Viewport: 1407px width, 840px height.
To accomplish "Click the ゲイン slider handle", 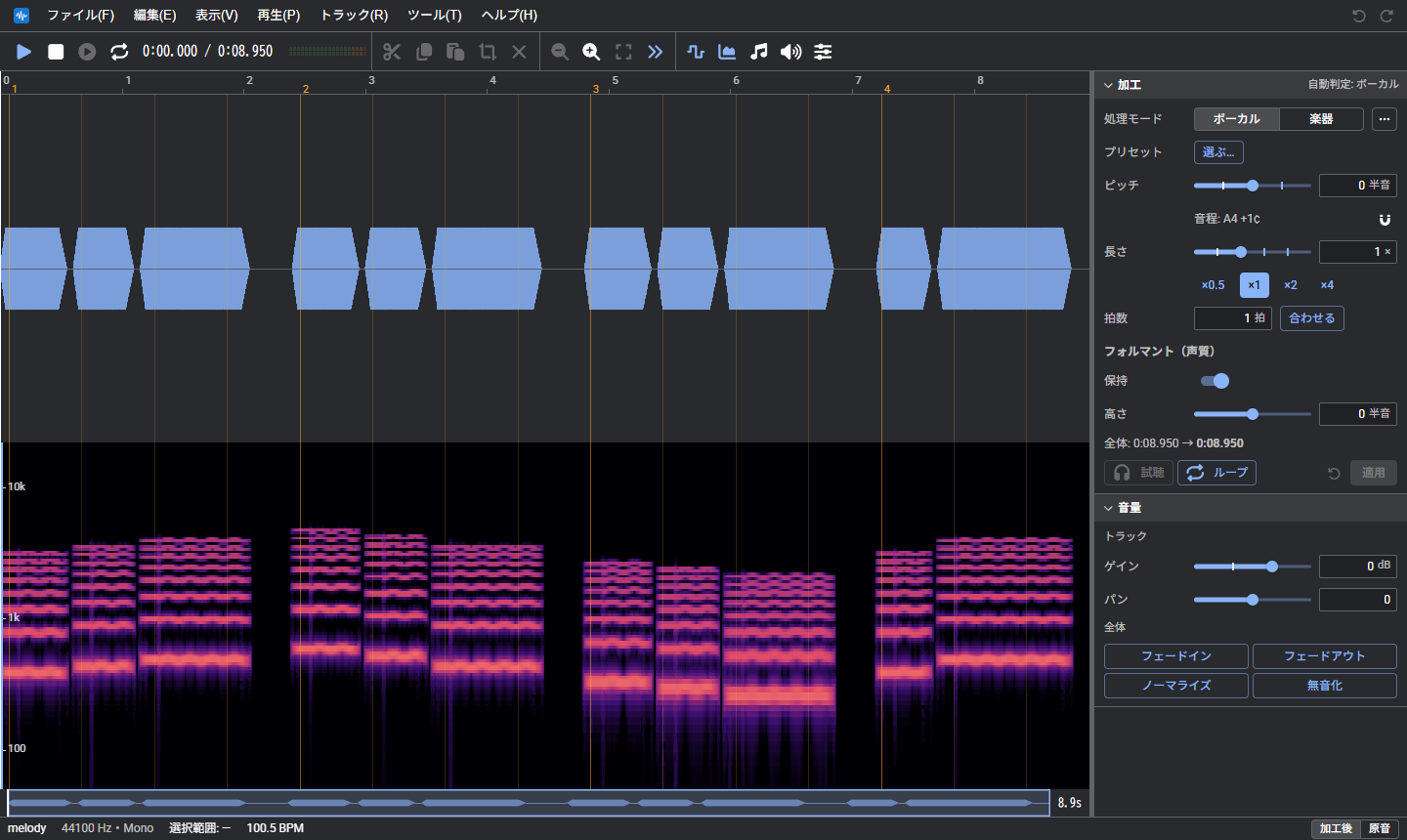I will click(1272, 567).
